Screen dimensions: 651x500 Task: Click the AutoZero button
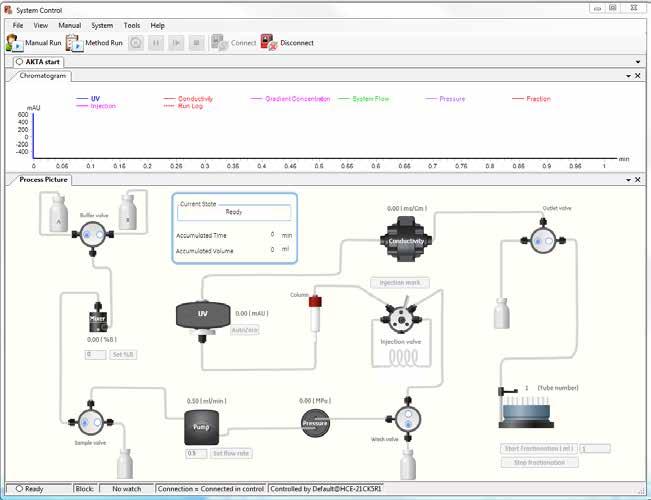pyautogui.click(x=245, y=330)
